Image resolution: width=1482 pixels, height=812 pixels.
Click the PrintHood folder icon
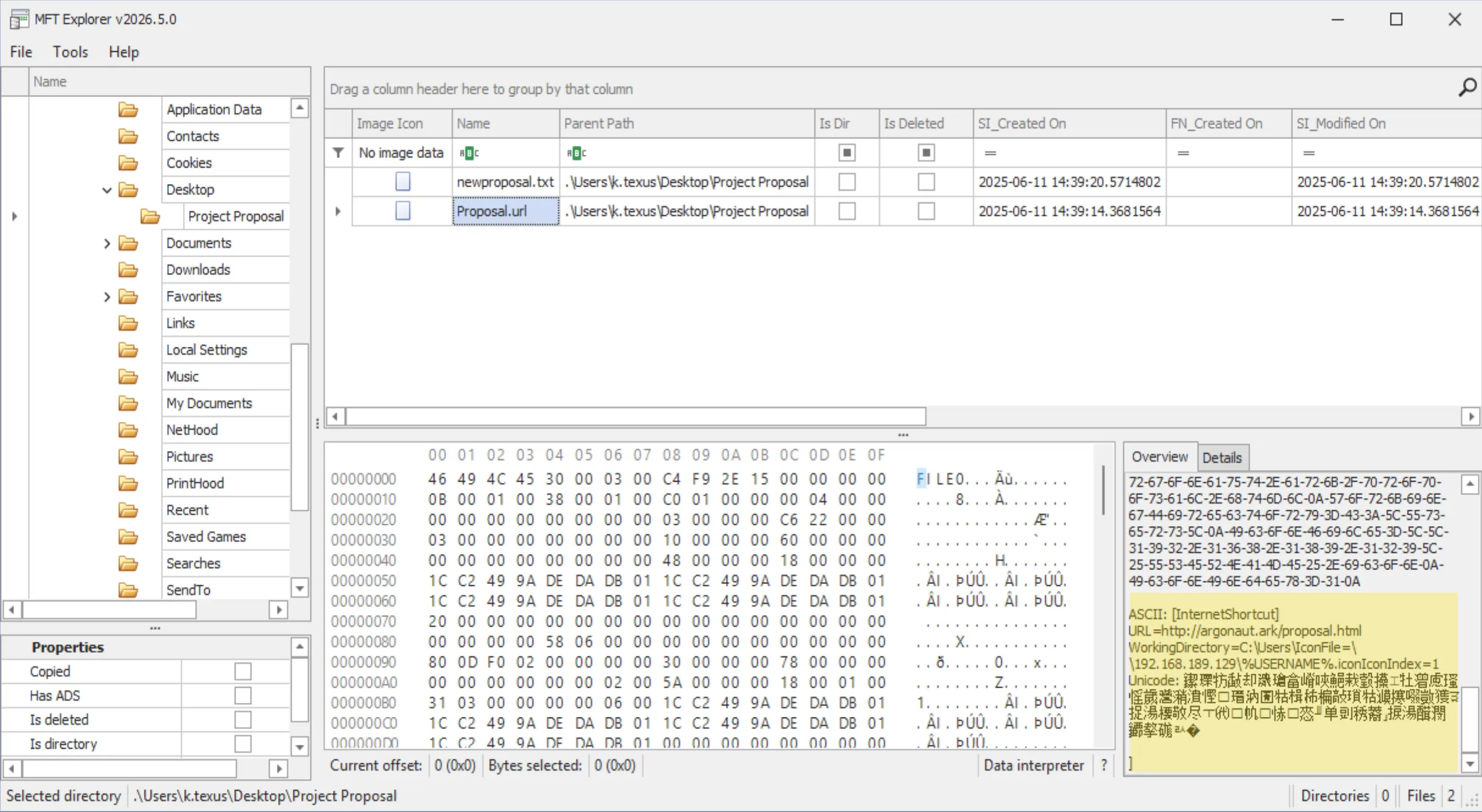pyautogui.click(x=128, y=483)
